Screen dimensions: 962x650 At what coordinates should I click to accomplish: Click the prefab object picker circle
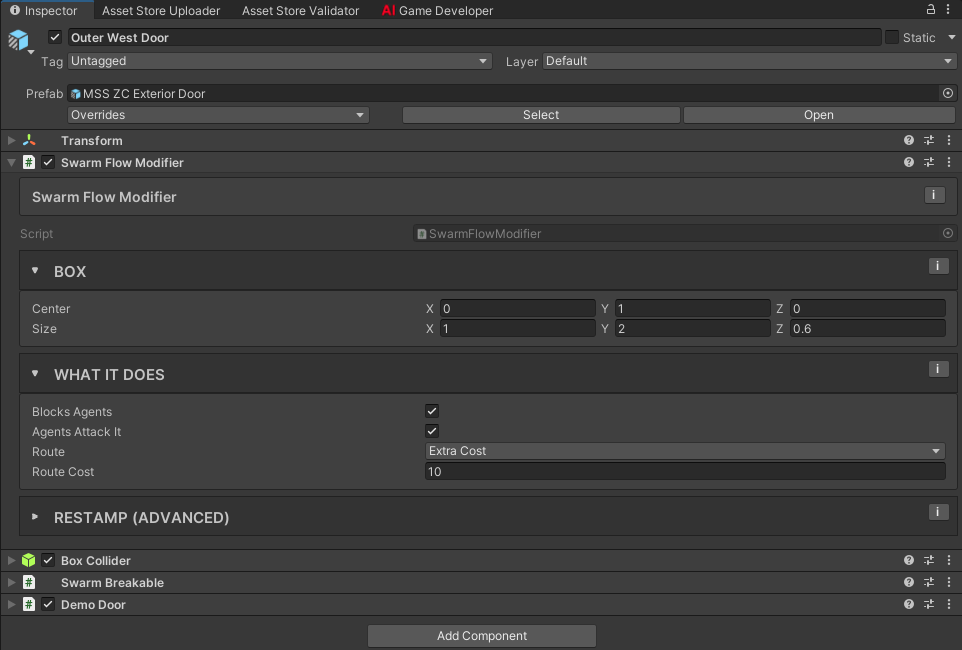(948, 93)
